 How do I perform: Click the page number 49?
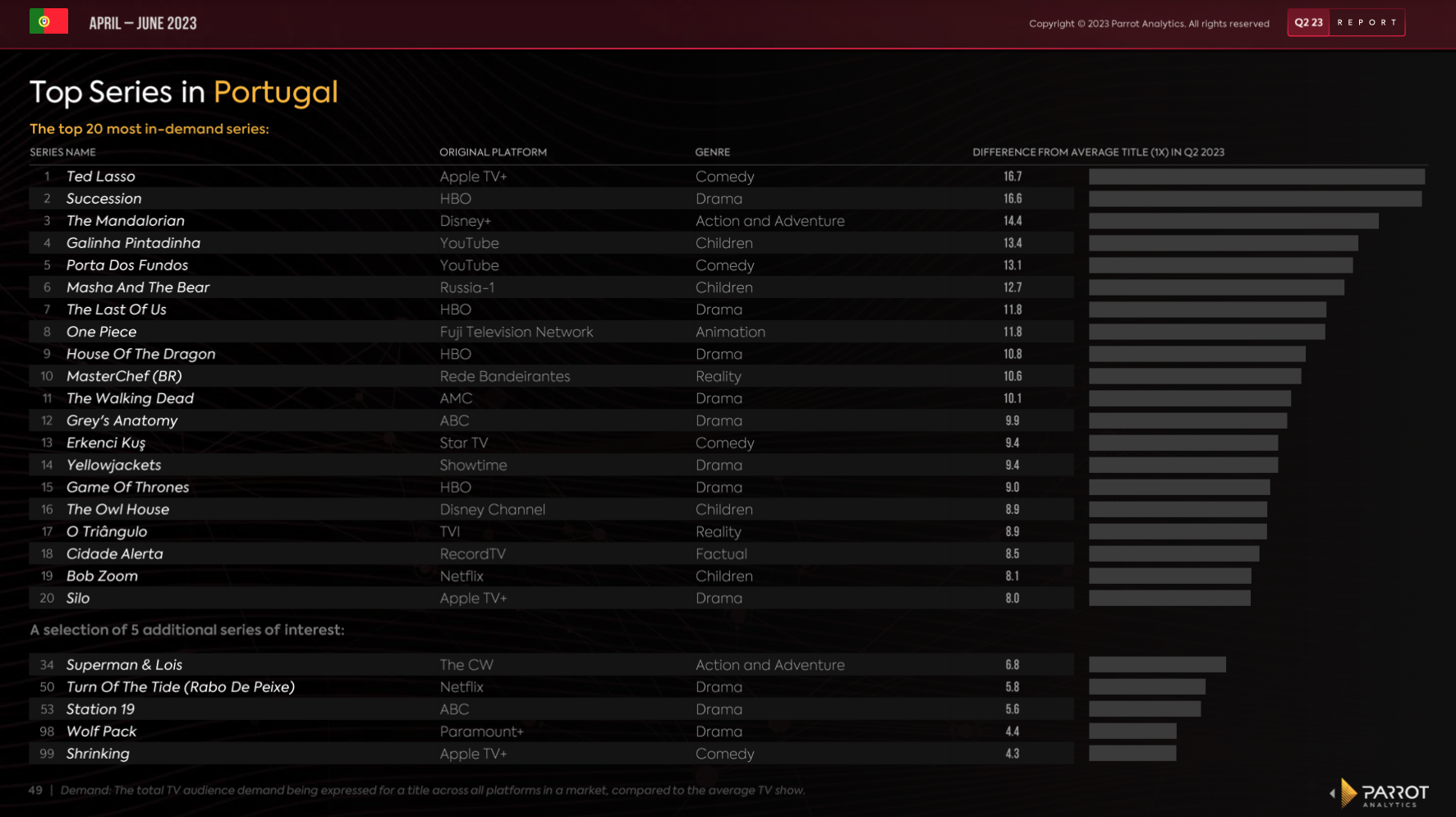[x=35, y=790]
